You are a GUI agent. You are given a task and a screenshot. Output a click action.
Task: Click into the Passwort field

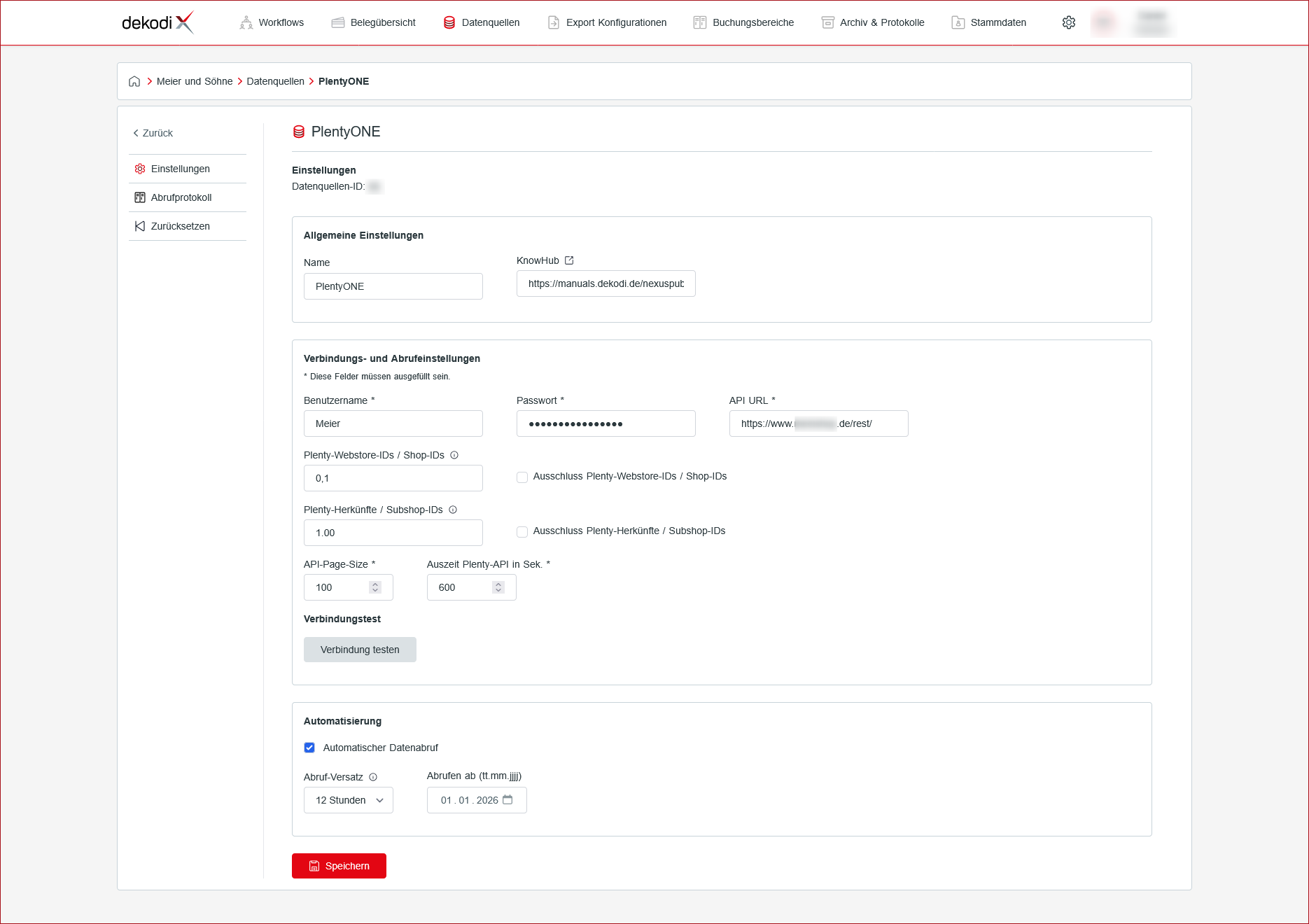[606, 423]
